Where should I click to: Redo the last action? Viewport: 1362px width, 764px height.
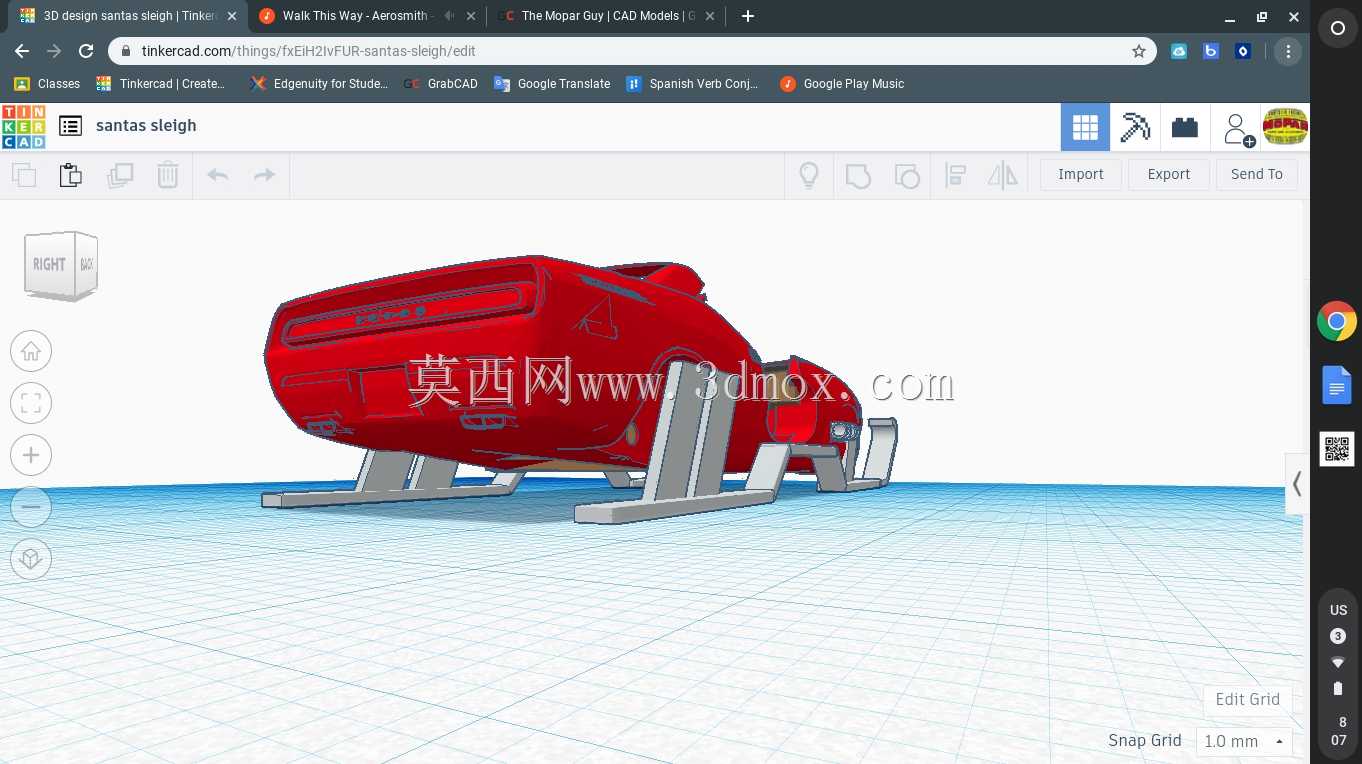(x=264, y=175)
